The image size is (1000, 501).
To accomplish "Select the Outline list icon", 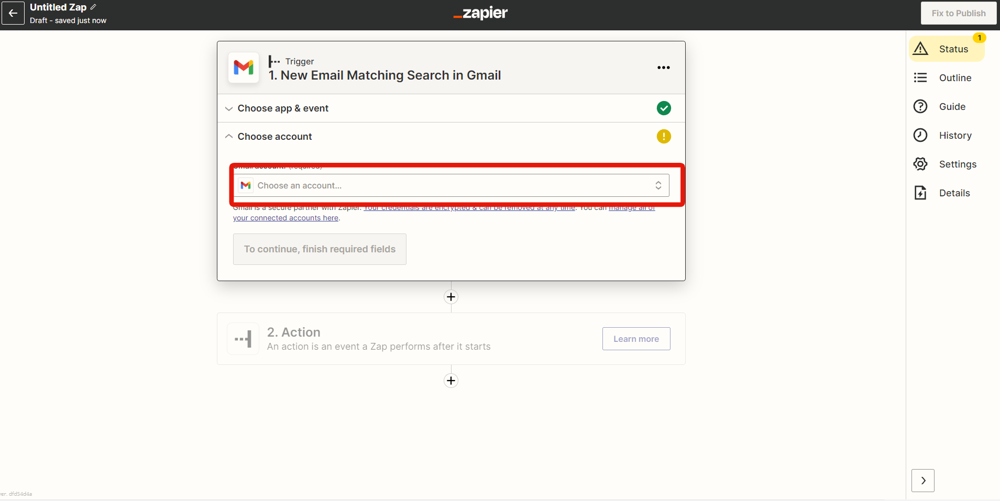I will point(920,78).
